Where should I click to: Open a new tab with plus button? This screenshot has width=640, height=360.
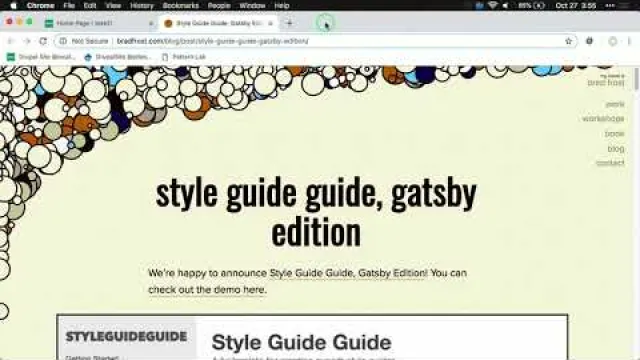tap(289, 23)
